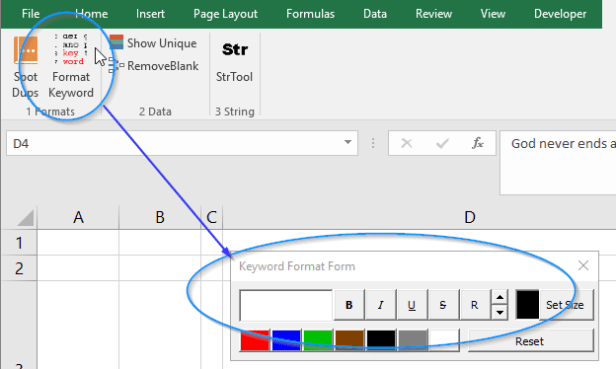Switch to the Developer tab
This screenshot has width=616, height=369.
click(560, 14)
